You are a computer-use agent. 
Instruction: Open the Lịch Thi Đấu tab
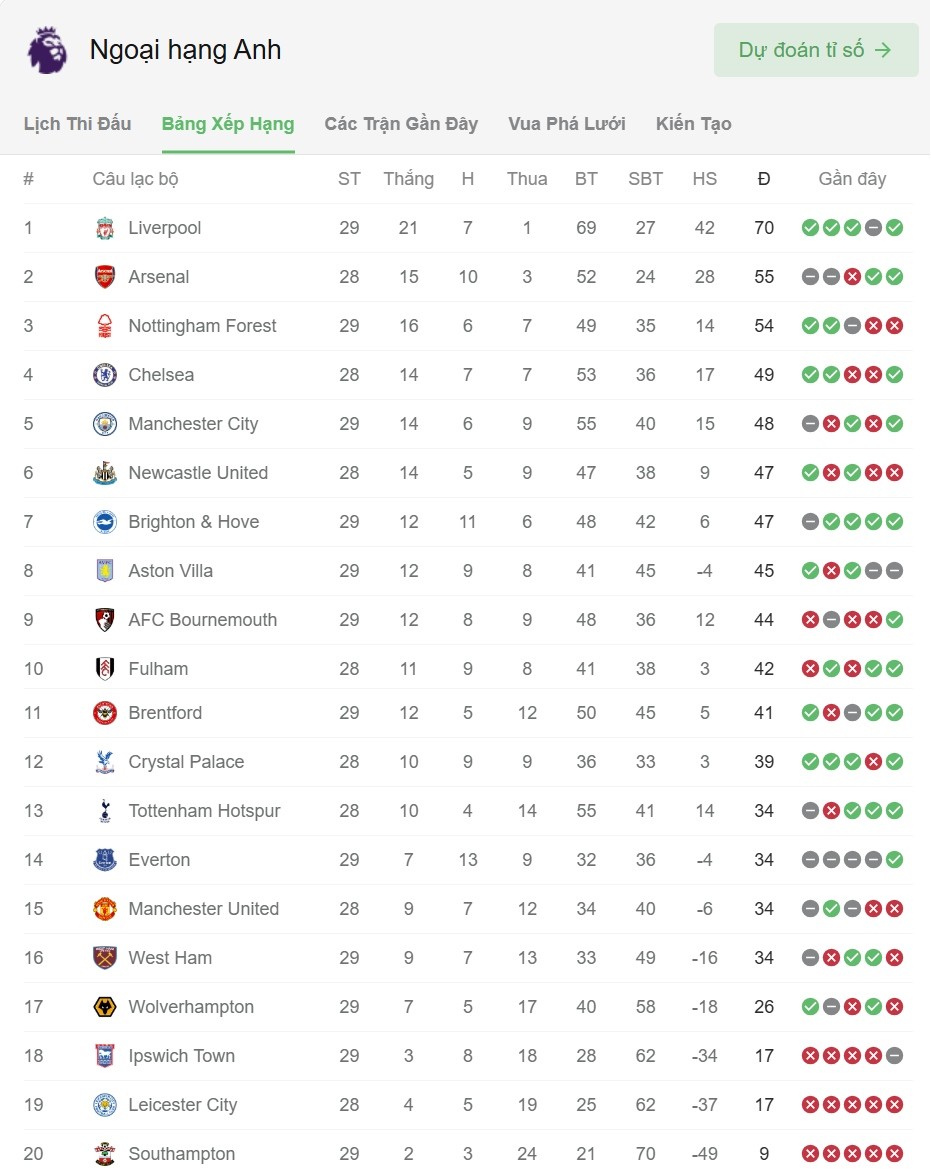(x=77, y=124)
